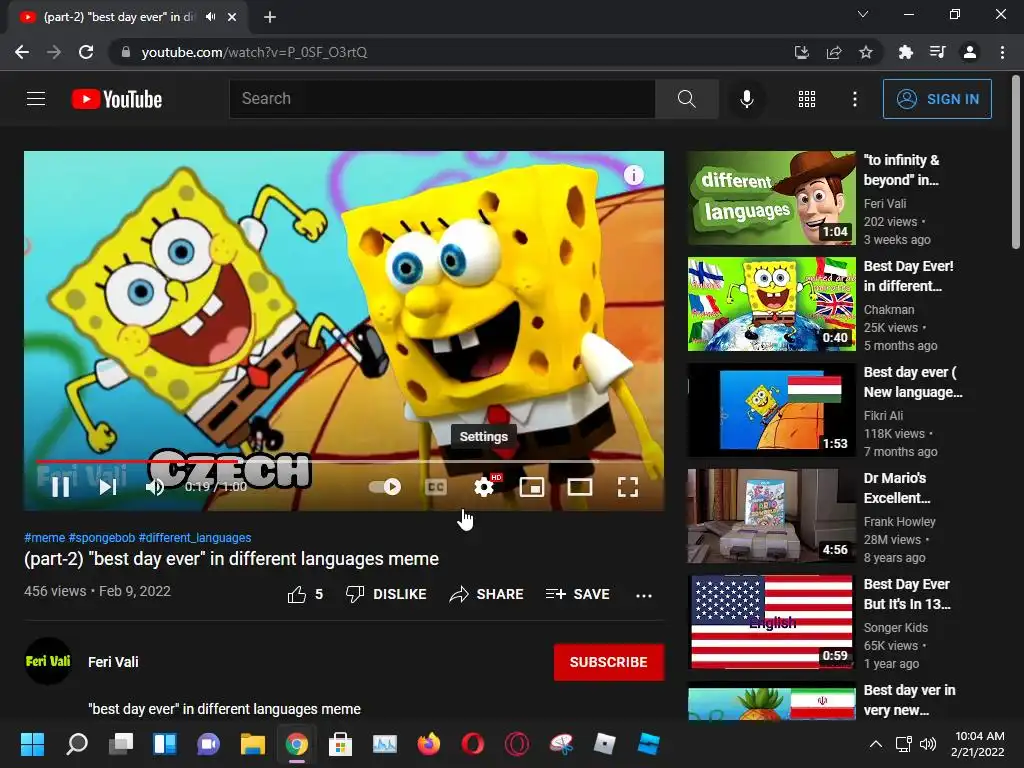Image resolution: width=1024 pixels, height=768 pixels.
Task: Toggle the autoplay switch in player
Action: pyautogui.click(x=385, y=487)
